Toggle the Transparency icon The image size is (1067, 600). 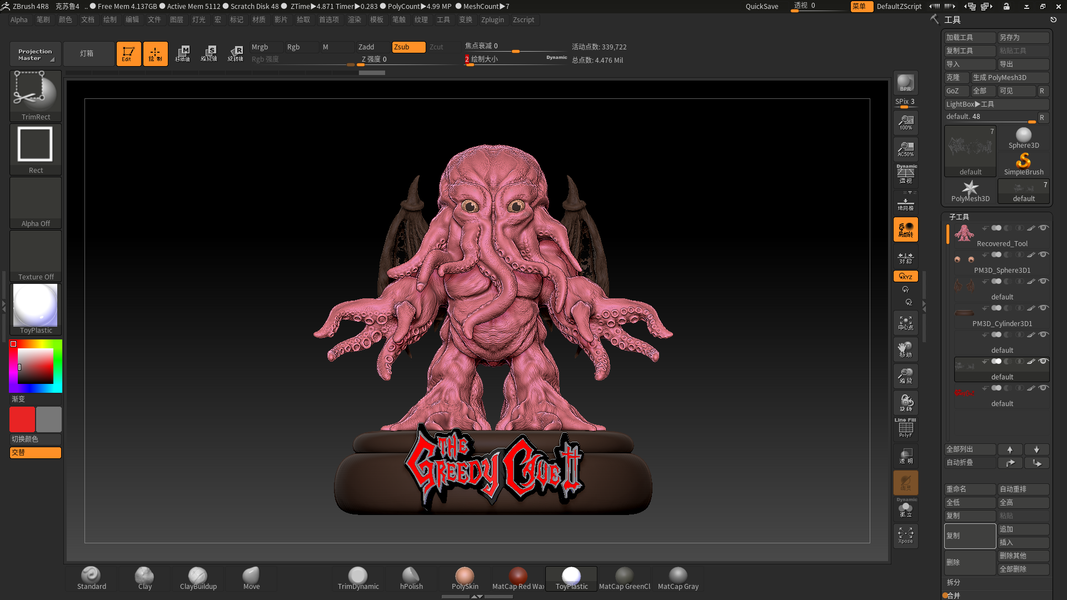tap(905, 456)
